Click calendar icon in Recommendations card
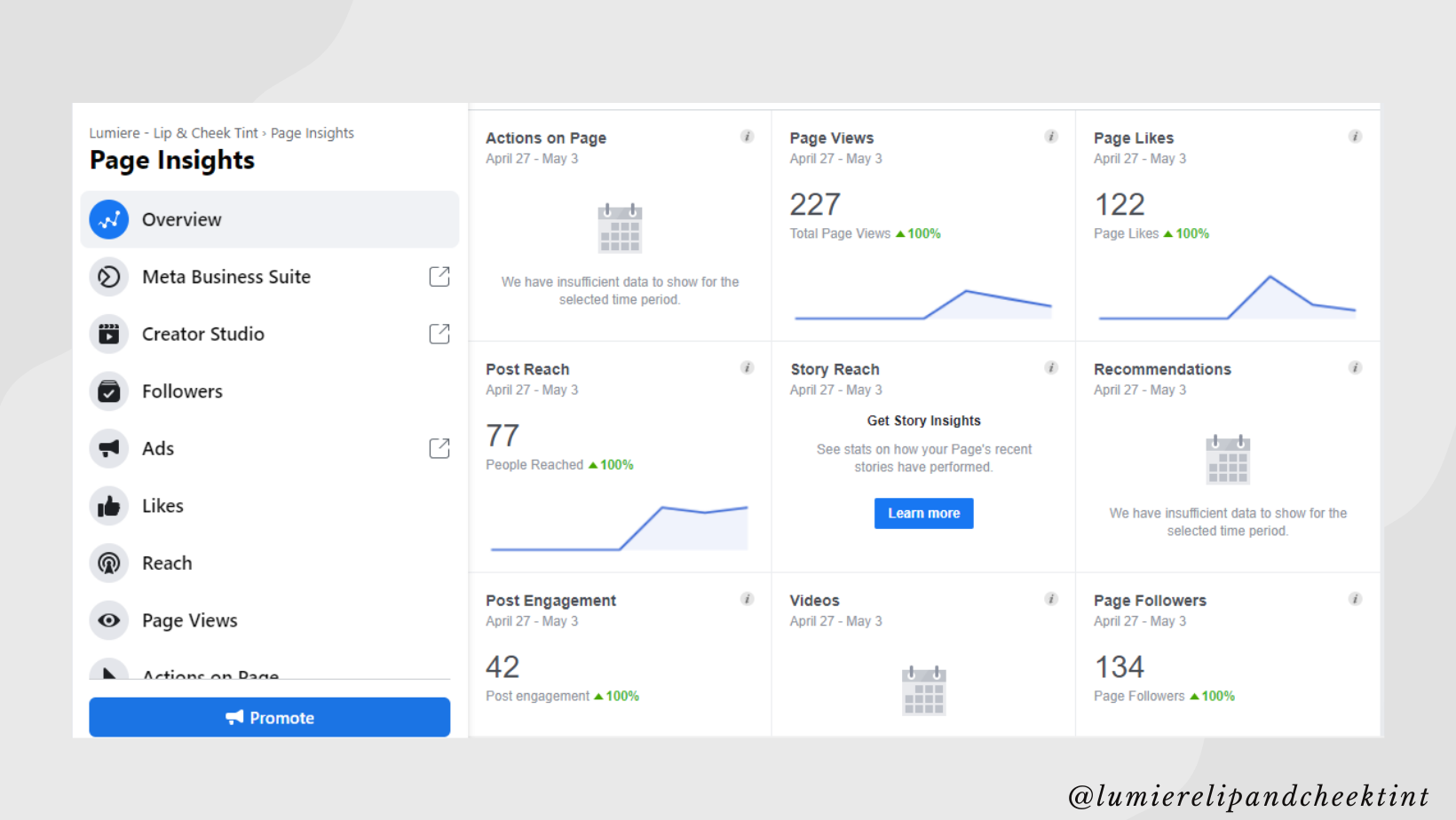Viewport: 1456px width, 820px height. pyautogui.click(x=1228, y=460)
